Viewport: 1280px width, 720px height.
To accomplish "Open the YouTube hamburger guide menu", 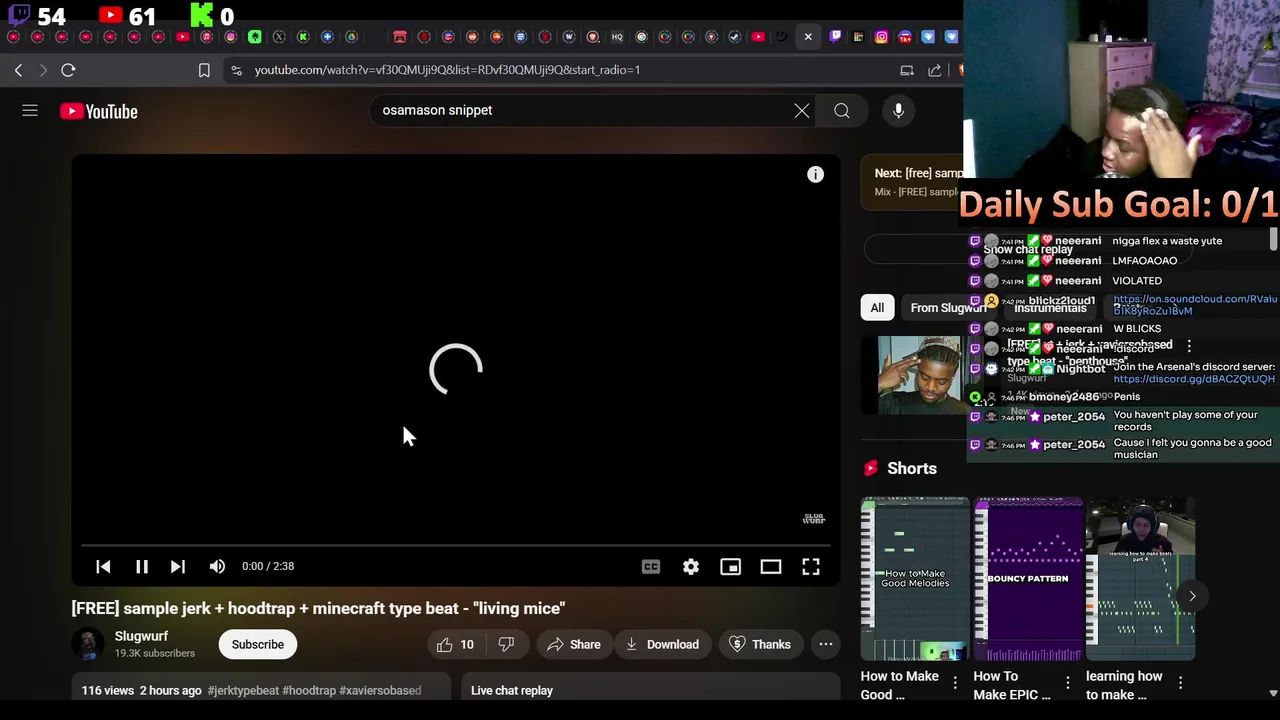I will coord(30,111).
